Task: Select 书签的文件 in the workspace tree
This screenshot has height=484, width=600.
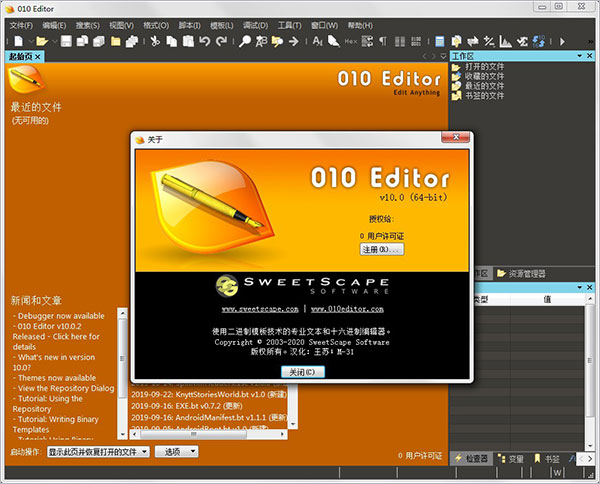Action: tap(484, 95)
